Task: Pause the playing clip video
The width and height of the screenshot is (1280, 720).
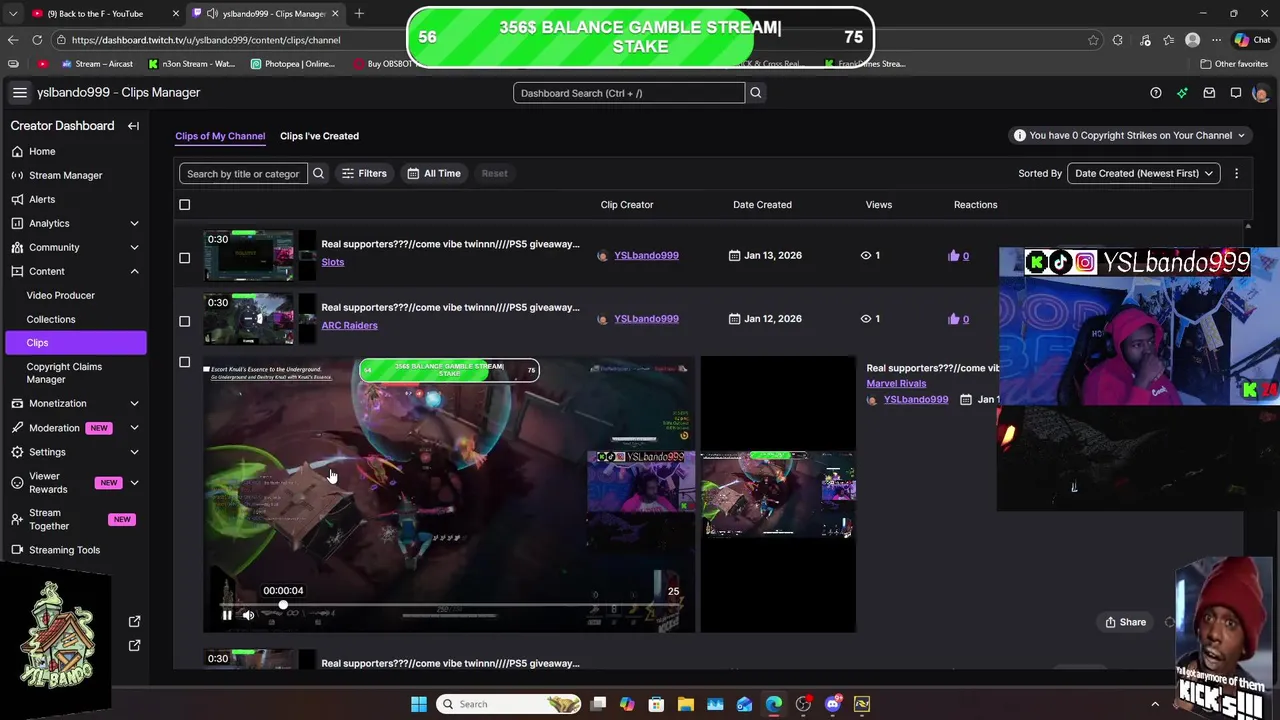Action: pyautogui.click(x=227, y=615)
